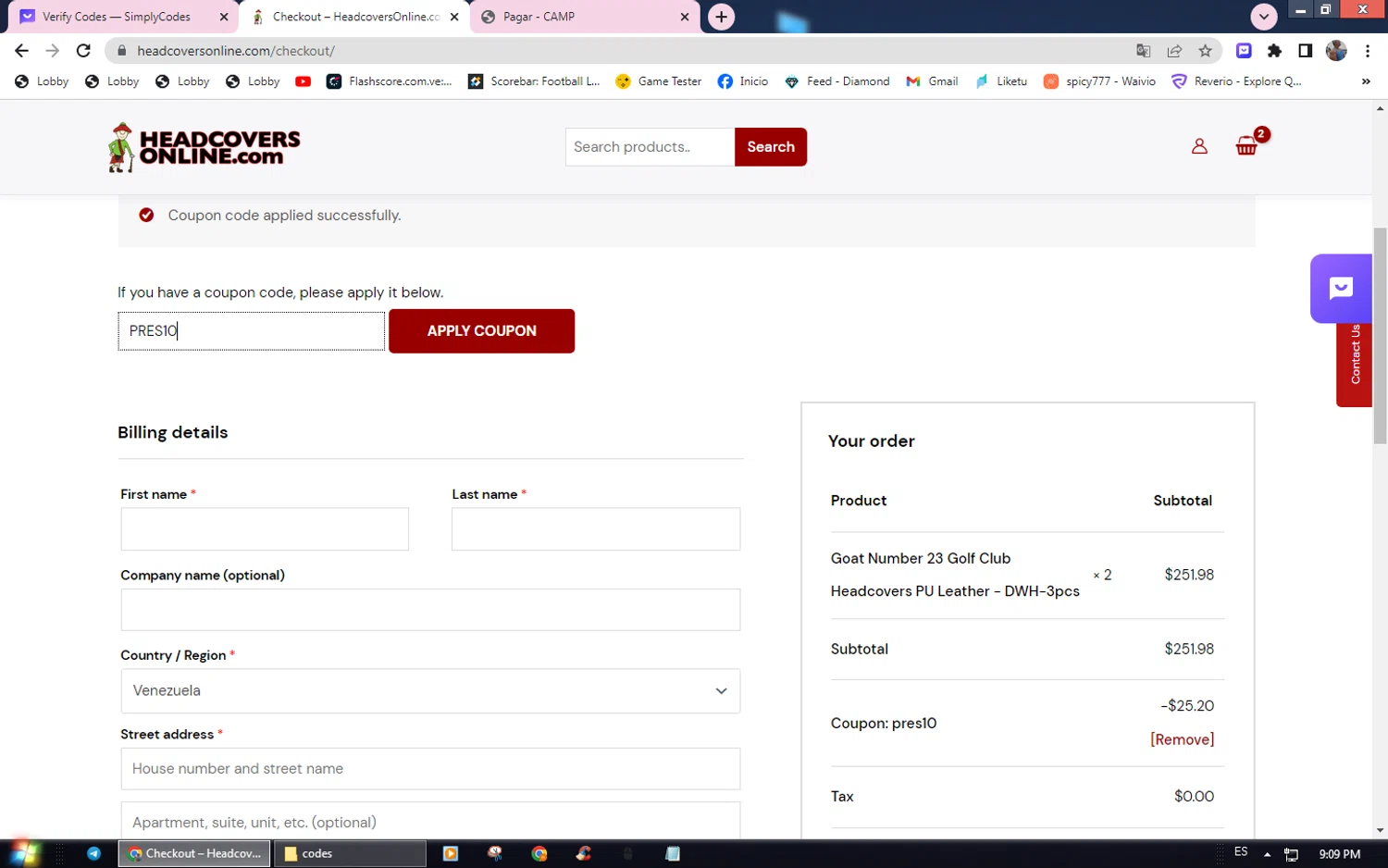
Task: Open the Chrome profile avatar
Action: (x=1336, y=51)
